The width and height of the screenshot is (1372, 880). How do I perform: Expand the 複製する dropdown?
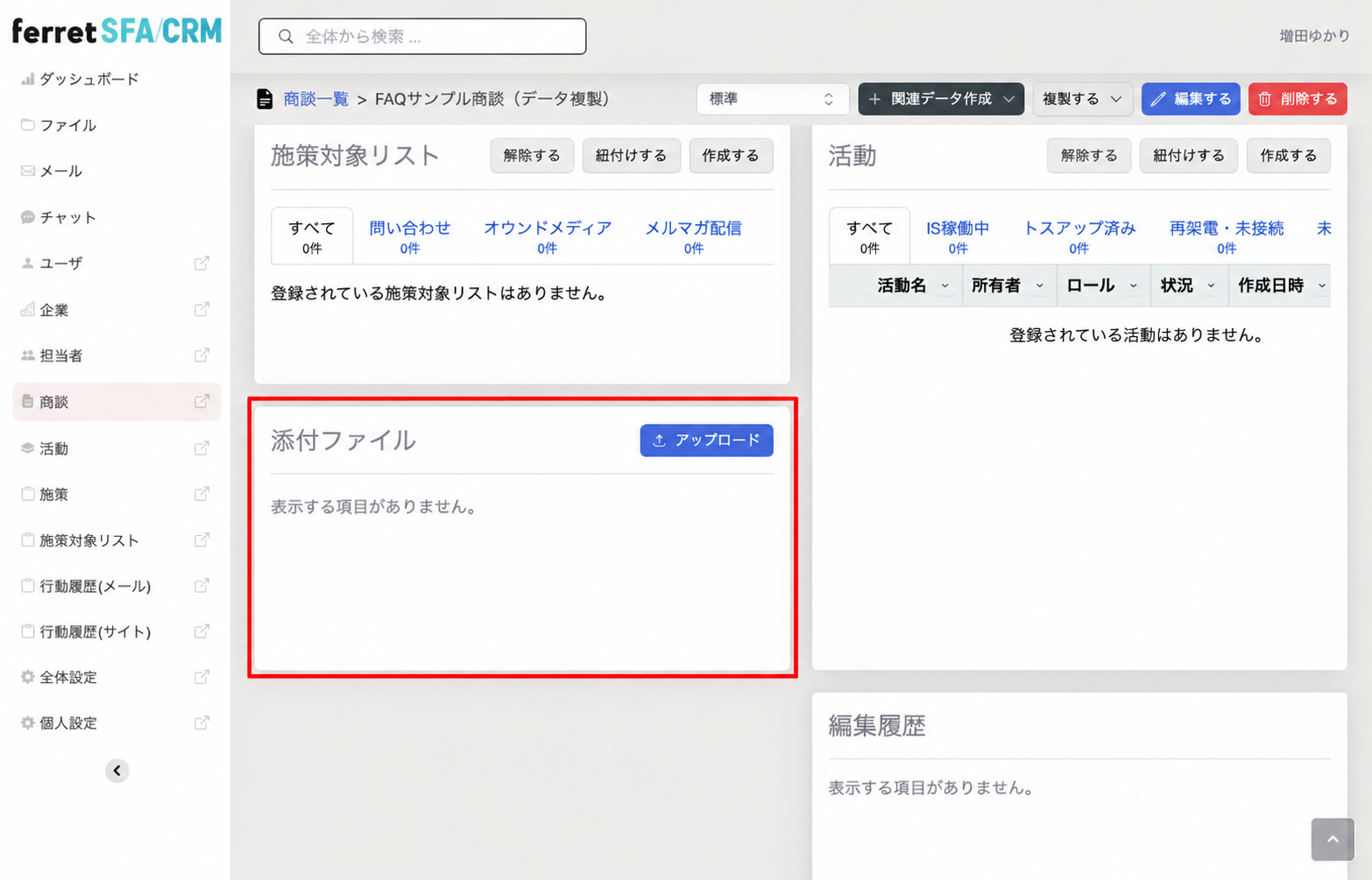click(1082, 99)
